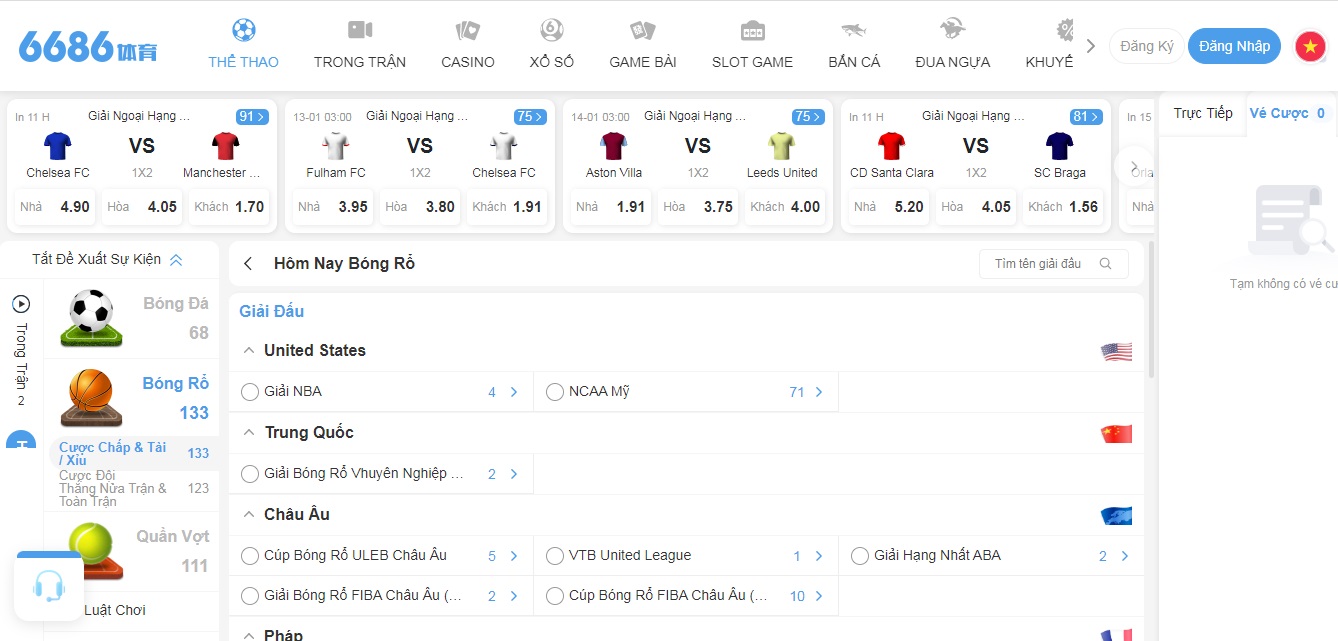Open NCAA Mỹ 71 matches arrow
1338x641 pixels.
819,392
